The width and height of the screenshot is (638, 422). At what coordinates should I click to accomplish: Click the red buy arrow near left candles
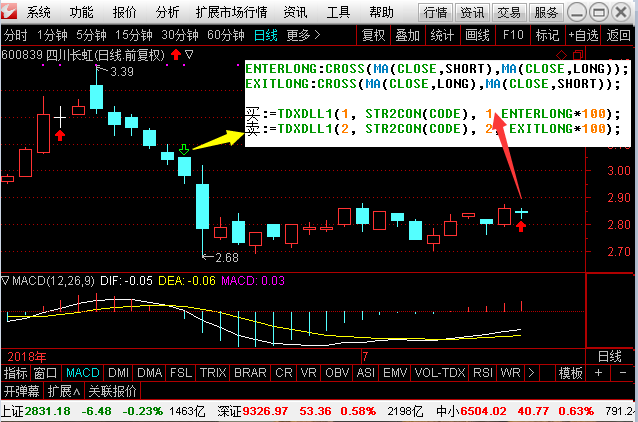(60, 134)
